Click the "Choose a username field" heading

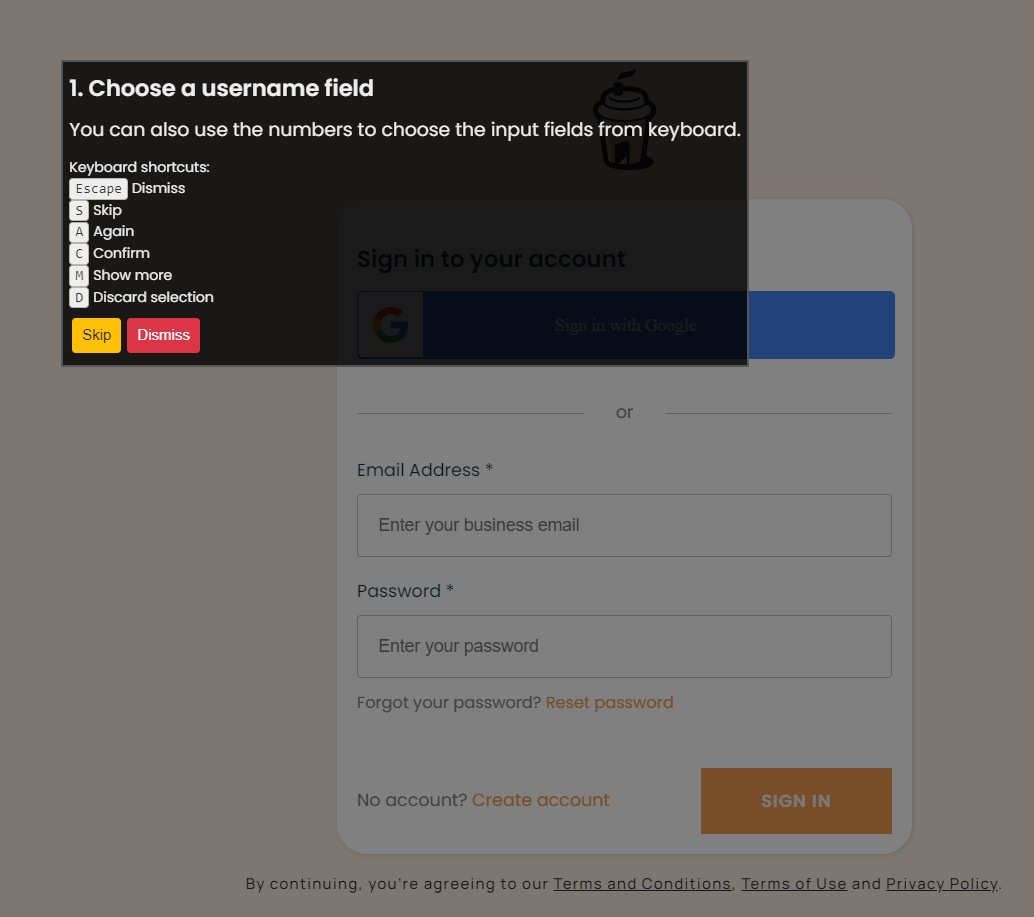click(221, 88)
